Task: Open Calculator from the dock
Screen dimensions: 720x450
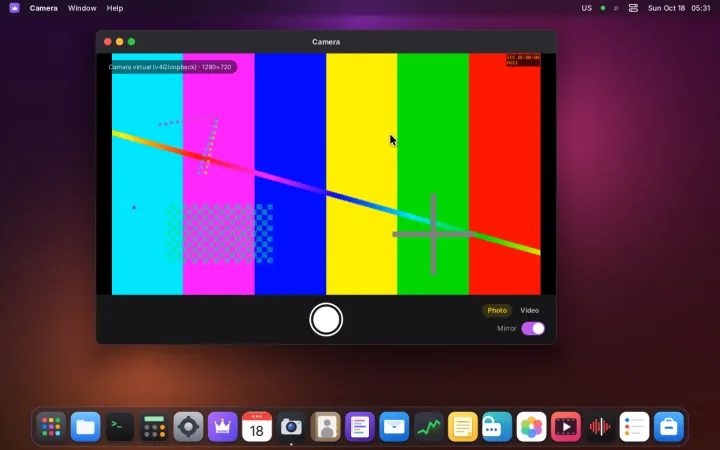Action: click(x=154, y=427)
